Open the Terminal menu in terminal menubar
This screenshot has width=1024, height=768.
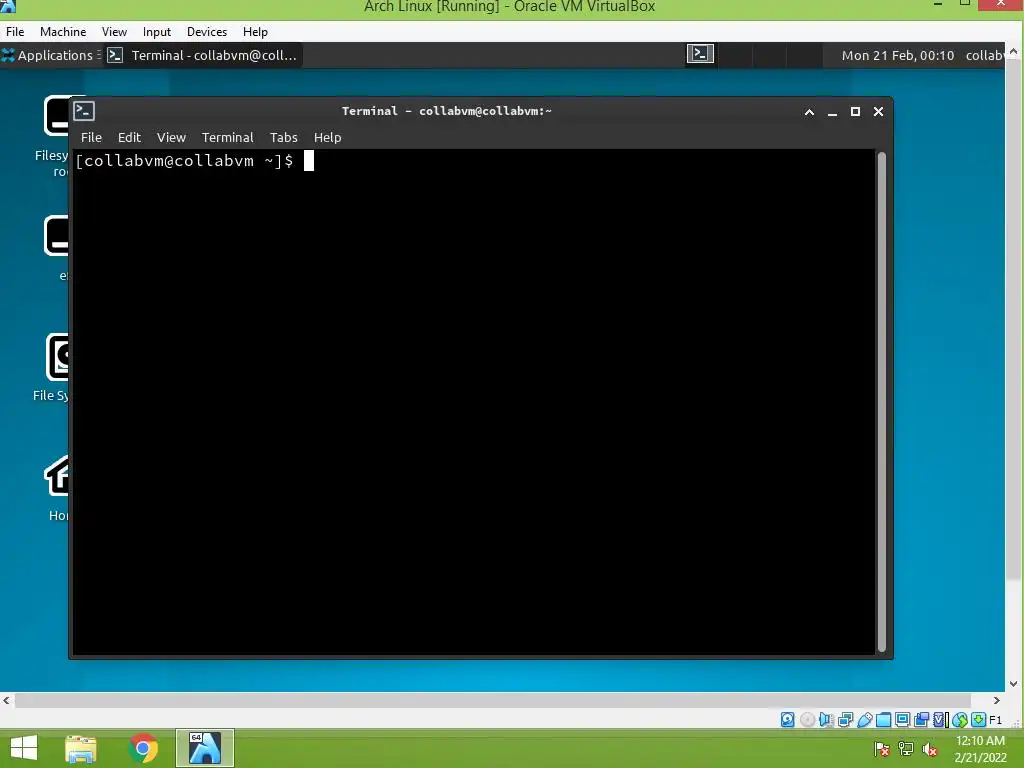point(227,137)
